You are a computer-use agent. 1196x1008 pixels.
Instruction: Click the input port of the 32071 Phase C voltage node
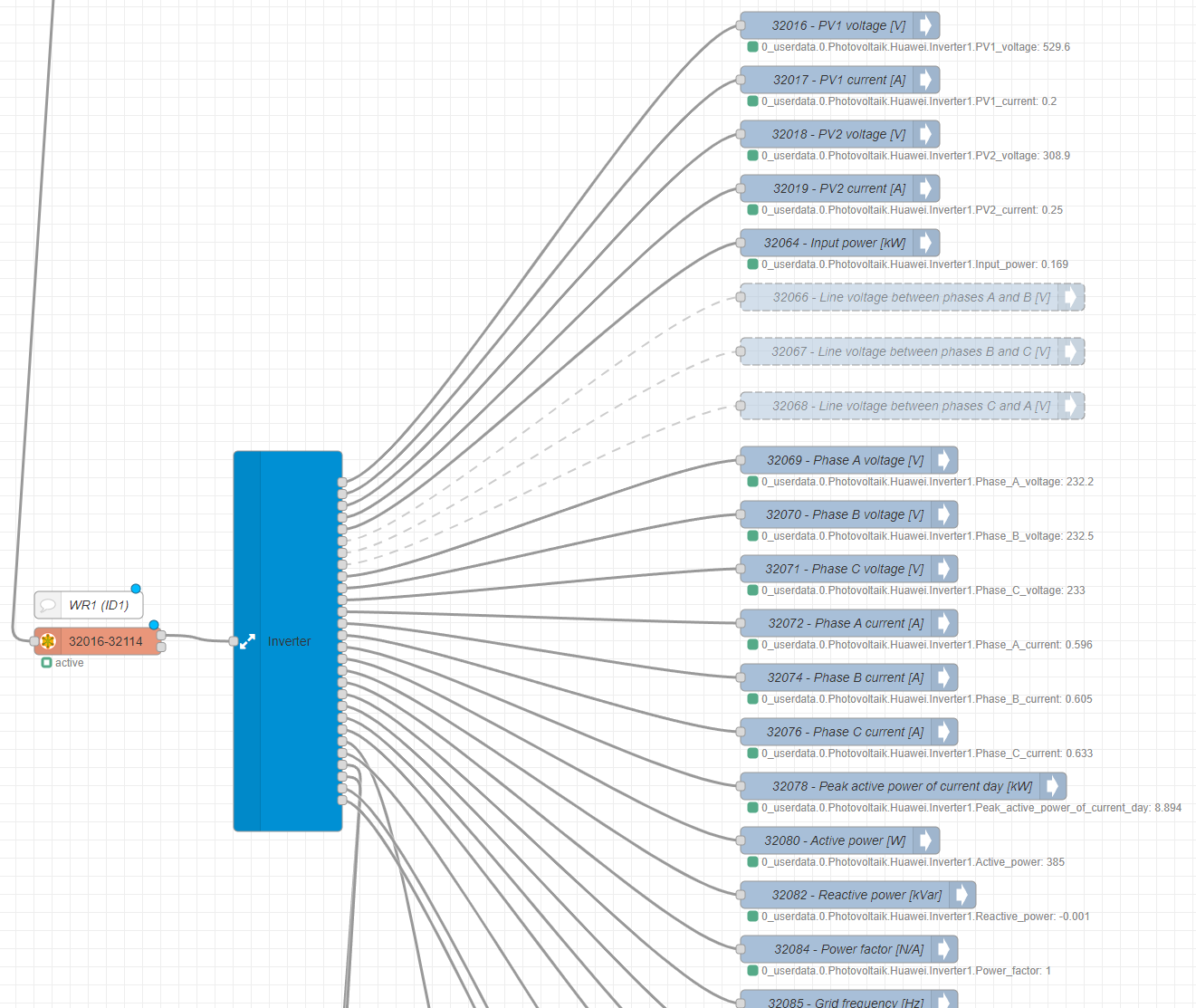click(x=741, y=569)
